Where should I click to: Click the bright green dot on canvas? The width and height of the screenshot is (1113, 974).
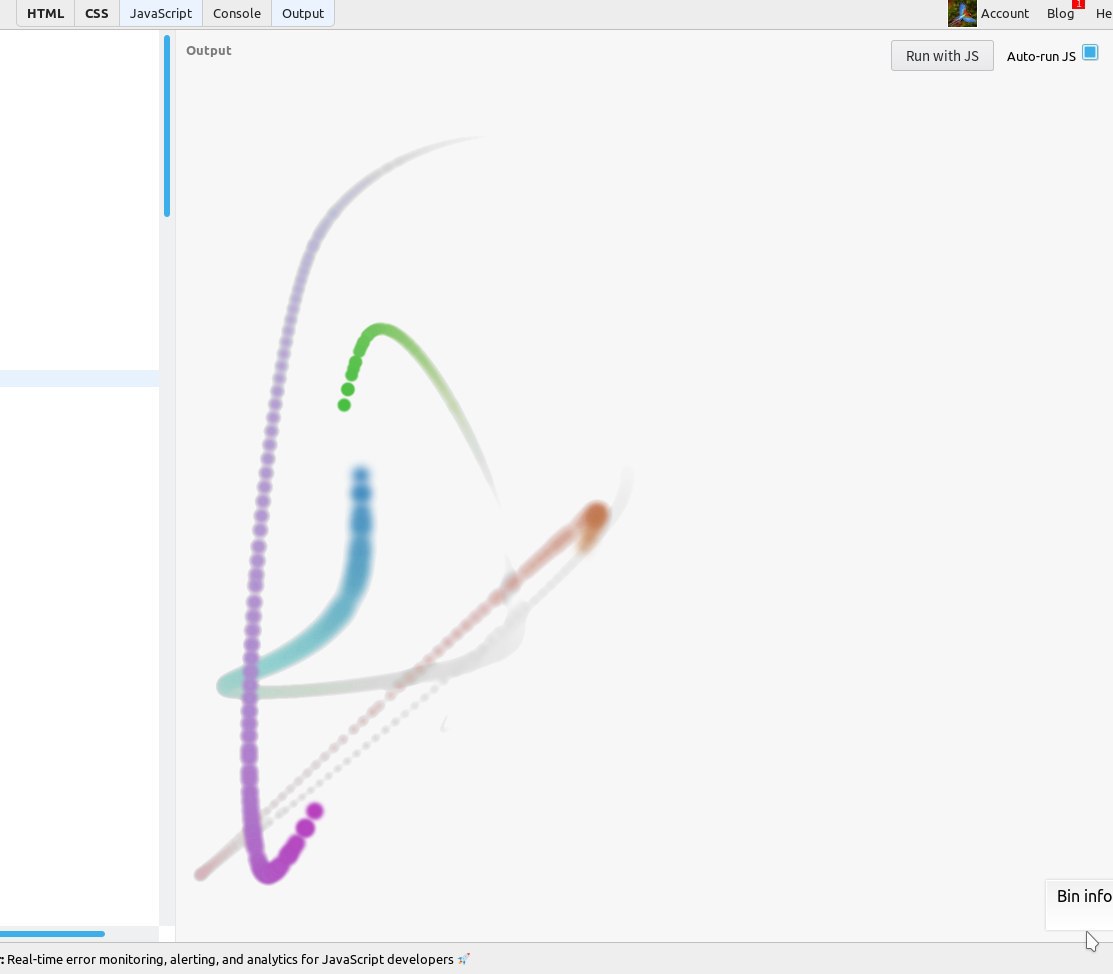[x=344, y=405]
